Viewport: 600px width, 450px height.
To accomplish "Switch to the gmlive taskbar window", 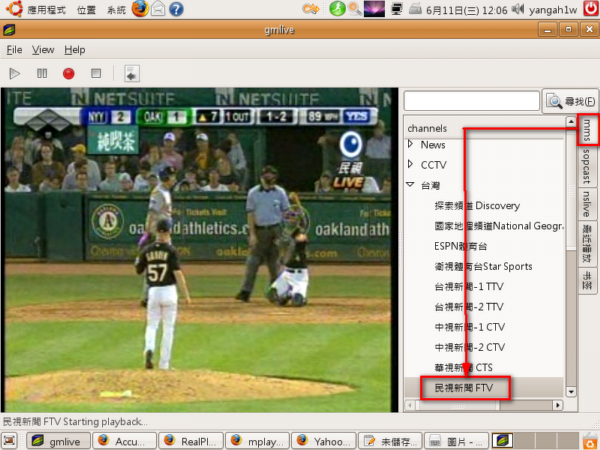I will pos(58,441).
